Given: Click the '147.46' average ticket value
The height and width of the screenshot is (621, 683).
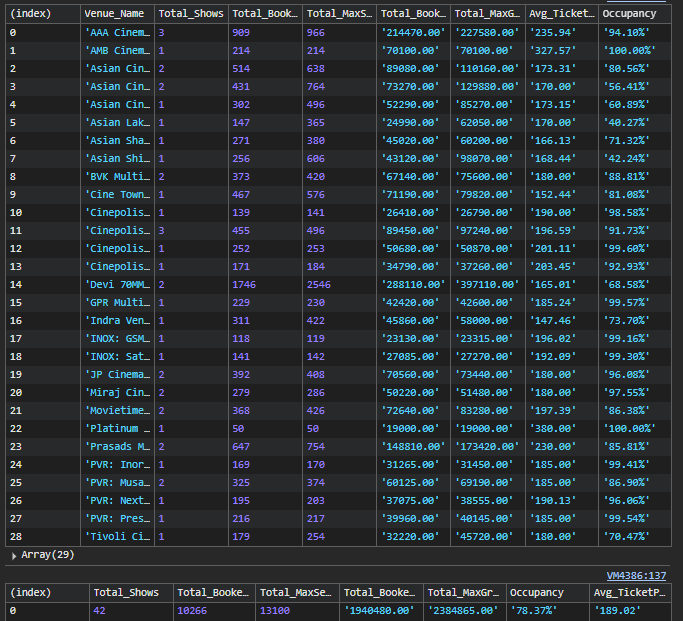Looking at the screenshot, I should [x=553, y=321].
